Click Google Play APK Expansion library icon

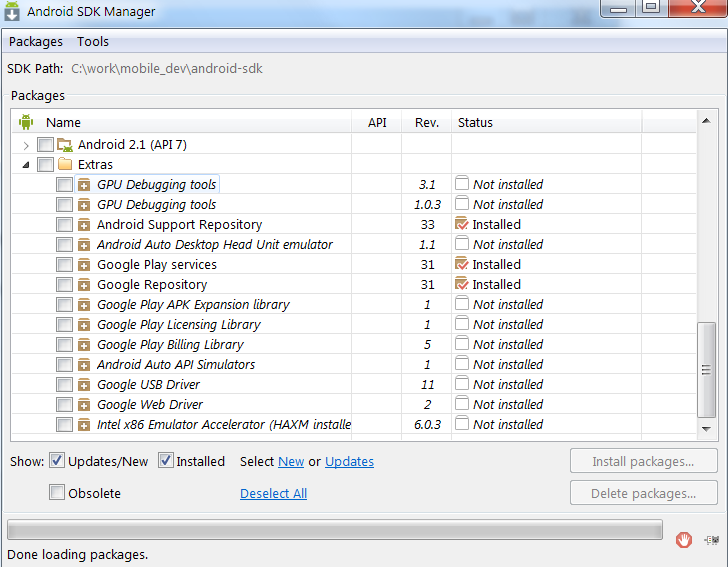[84, 305]
